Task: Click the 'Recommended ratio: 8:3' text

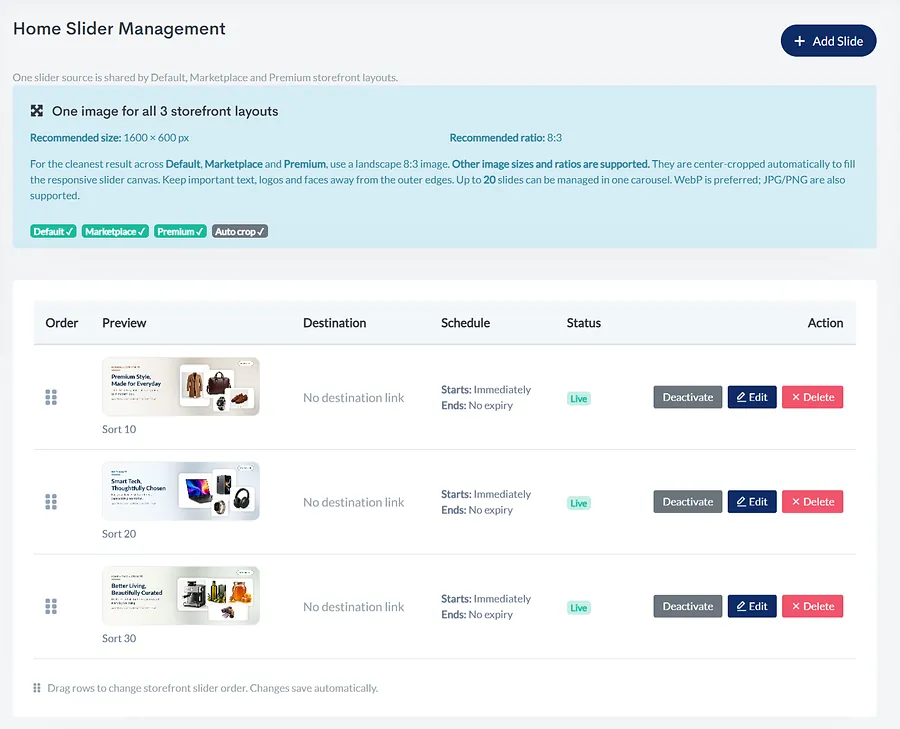Action: tap(506, 138)
